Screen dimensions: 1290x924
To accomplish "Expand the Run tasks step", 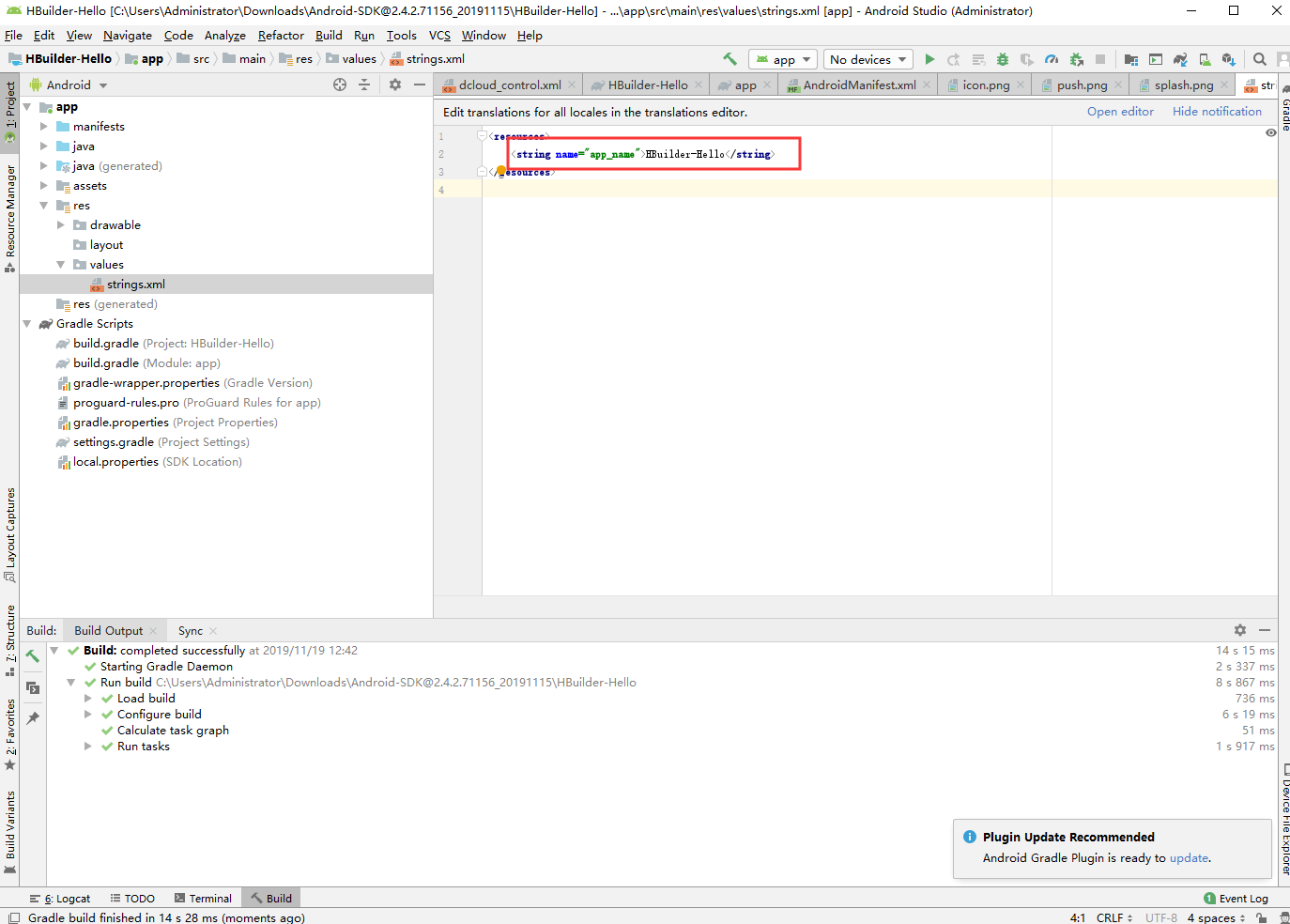I will pos(88,747).
